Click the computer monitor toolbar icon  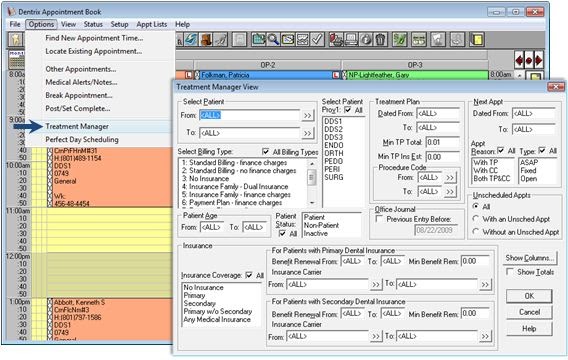[x=351, y=39]
